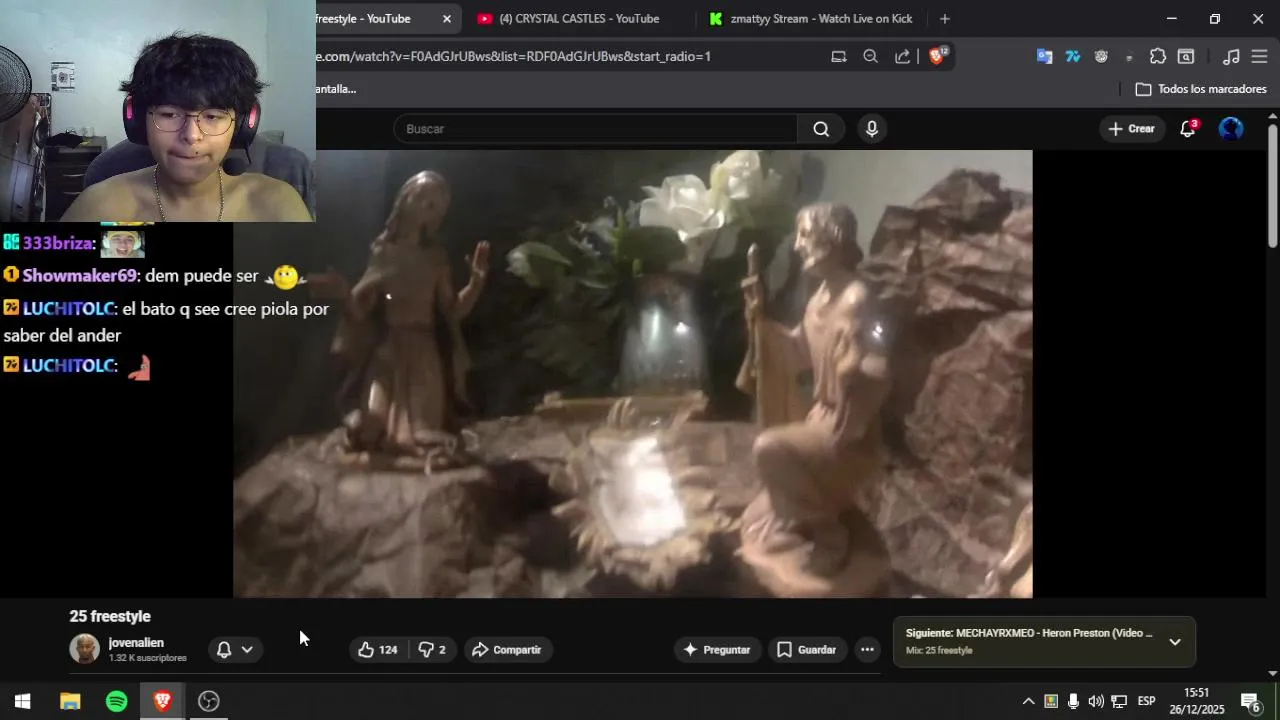Click the taskbar volume speaker icon
1280x720 pixels.
point(1096,701)
